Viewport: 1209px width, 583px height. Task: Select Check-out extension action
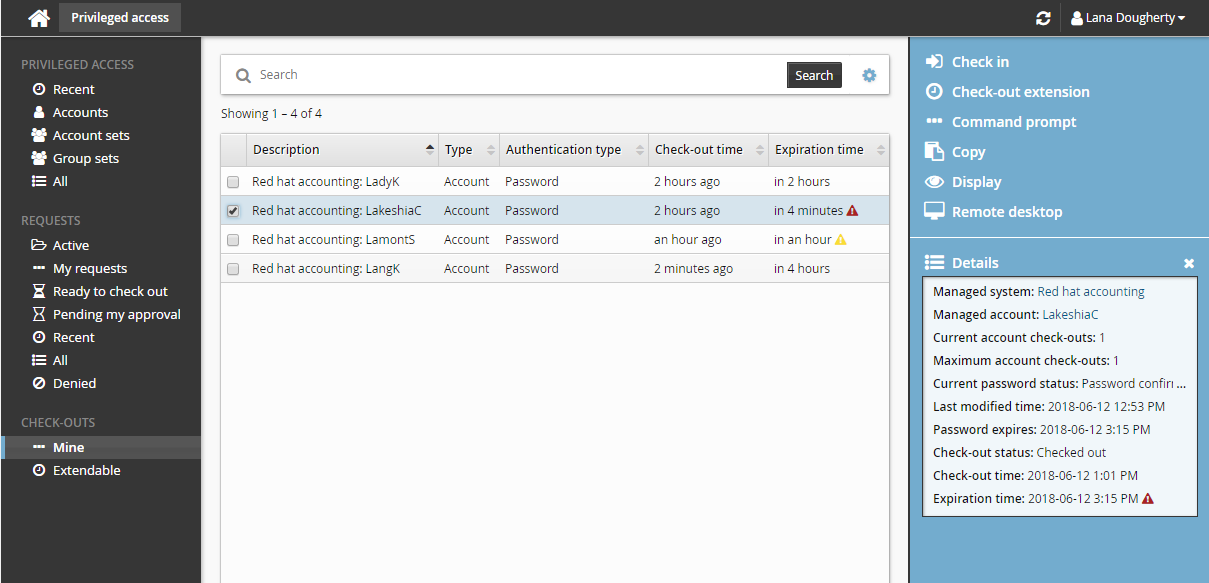click(x=1019, y=92)
